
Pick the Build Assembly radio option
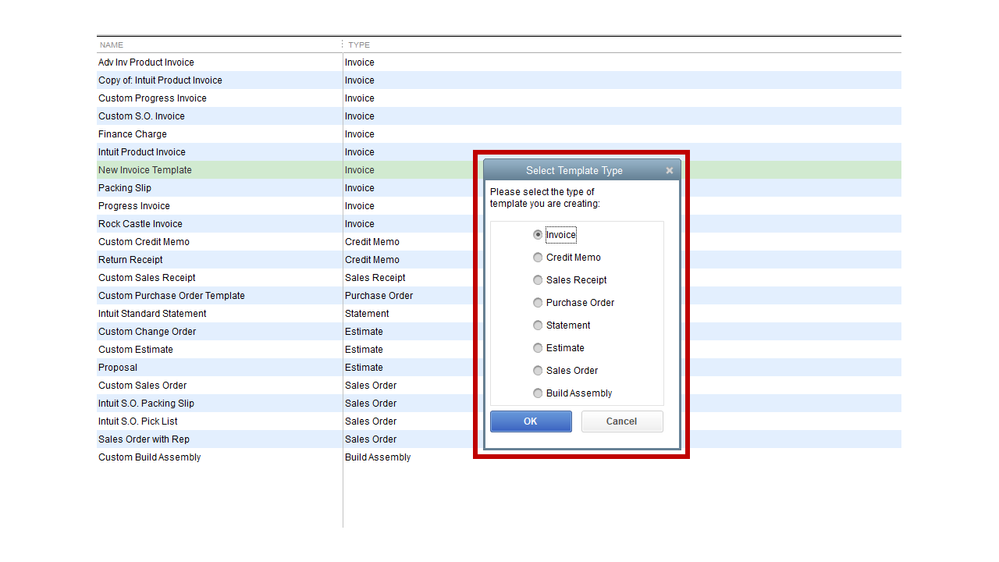[x=538, y=393]
